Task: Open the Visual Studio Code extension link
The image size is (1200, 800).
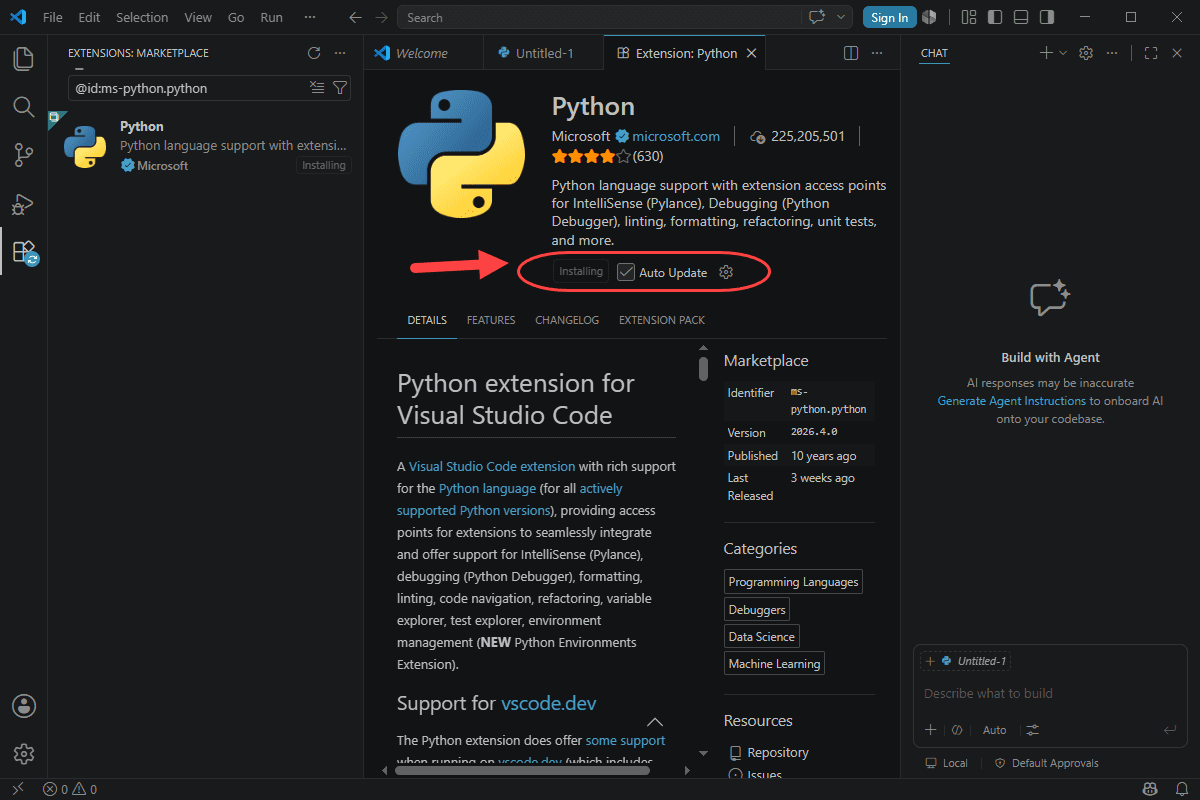Action: click(x=492, y=466)
